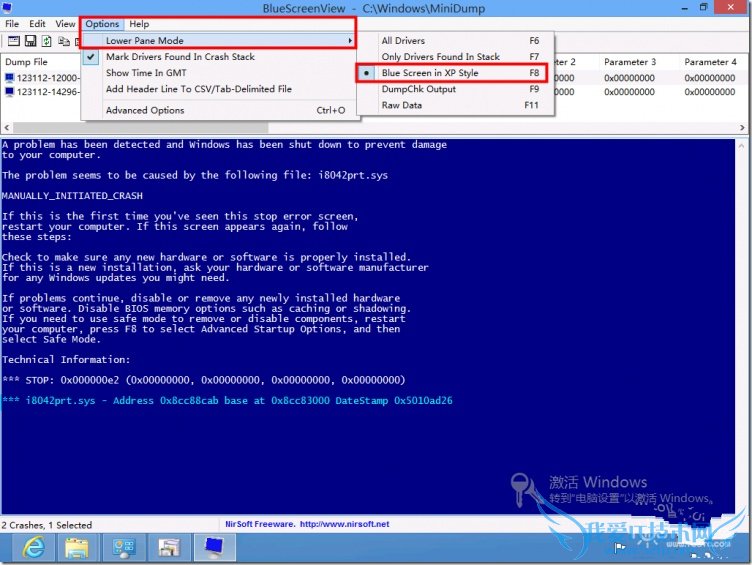Screen dimensions: 752x565
Task: Click the lower pane scroll up arrow
Action: [741, 146]
